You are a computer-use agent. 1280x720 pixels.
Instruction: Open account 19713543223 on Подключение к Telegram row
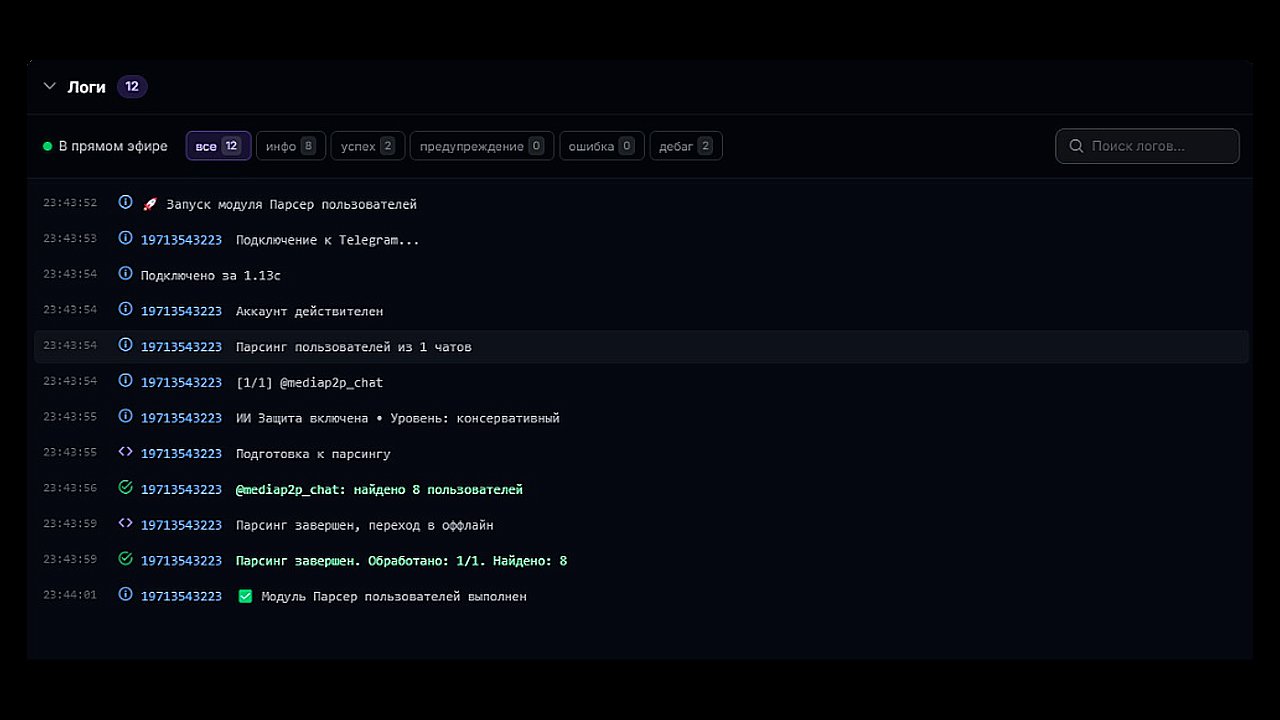(181, 240)
